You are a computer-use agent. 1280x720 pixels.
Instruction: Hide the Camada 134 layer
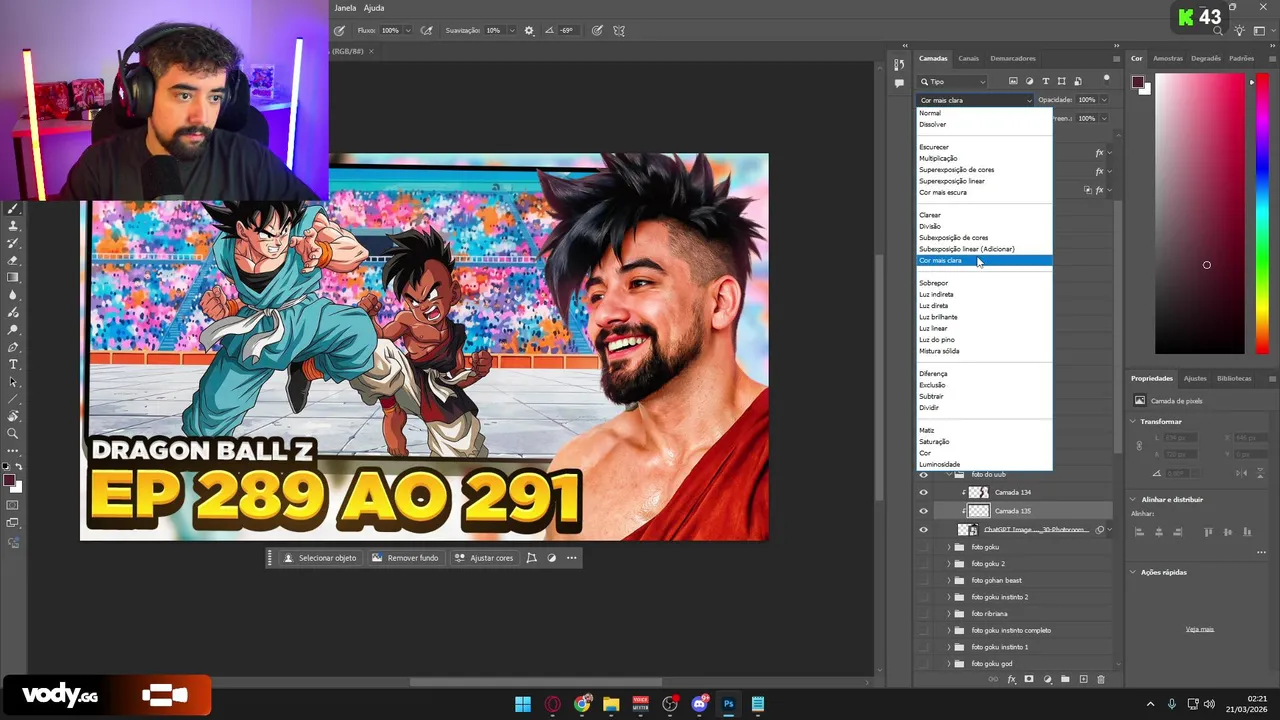(x=923, y=492)
